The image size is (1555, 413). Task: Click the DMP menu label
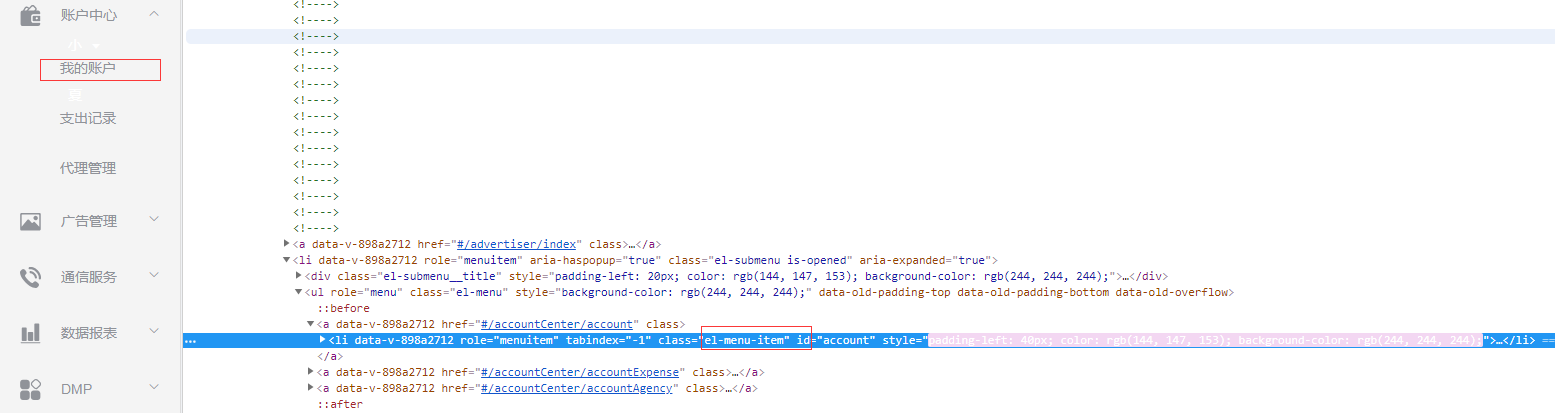76,388
